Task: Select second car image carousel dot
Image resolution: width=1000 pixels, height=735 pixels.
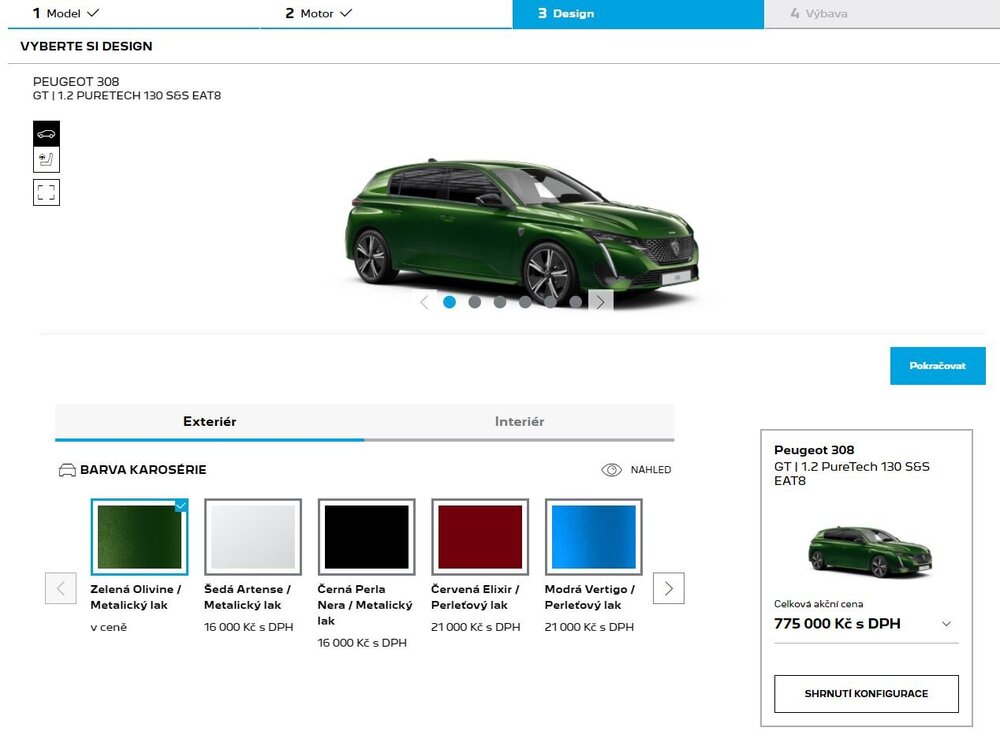Action: coord(474,302)
